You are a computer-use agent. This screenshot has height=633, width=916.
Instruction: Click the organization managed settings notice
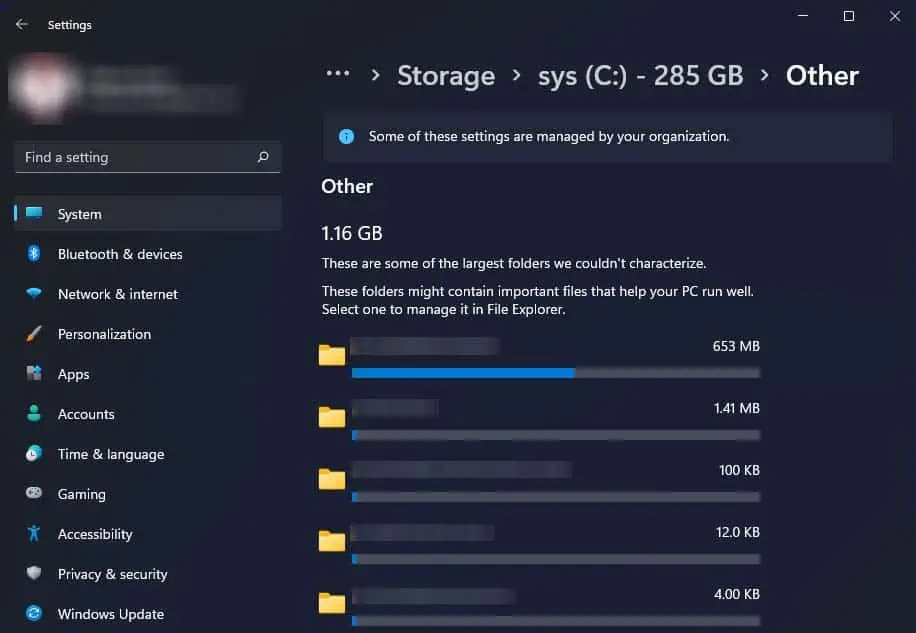coord(607,137)
